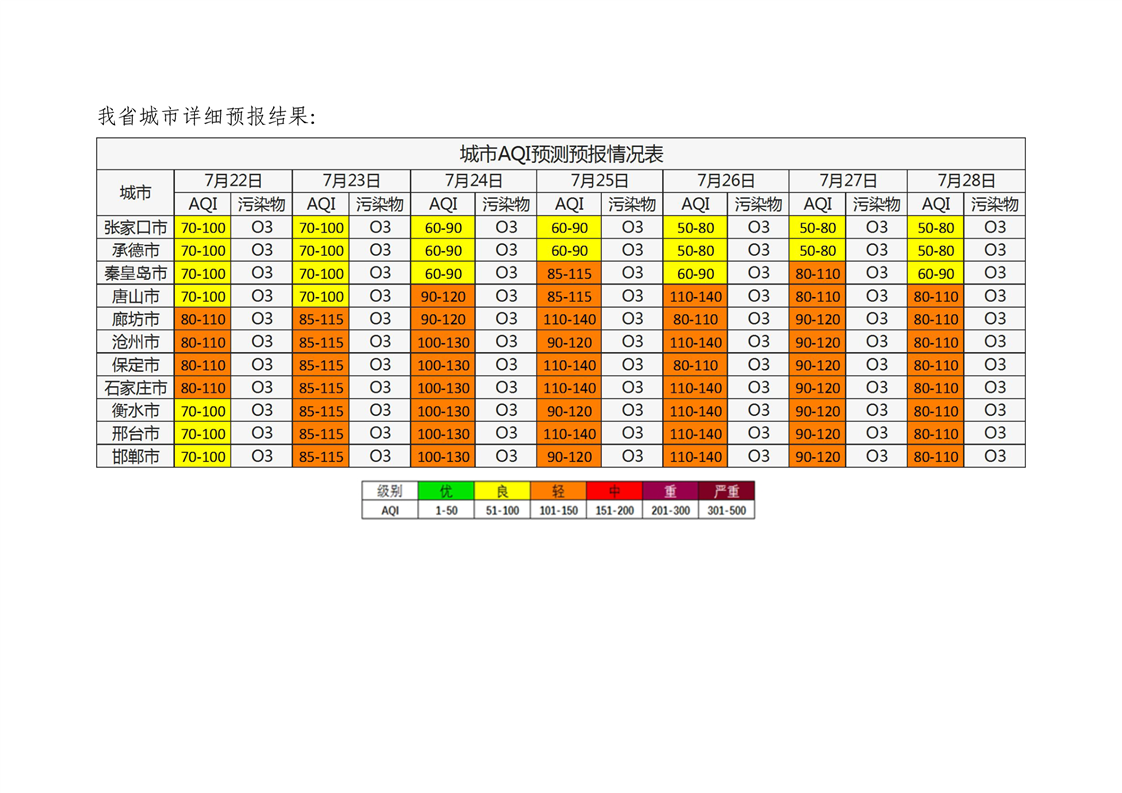Click 秦皇岛市 AQI cell for 7月25日
This screenshot has width=1122, height=793.
point(569,273)
